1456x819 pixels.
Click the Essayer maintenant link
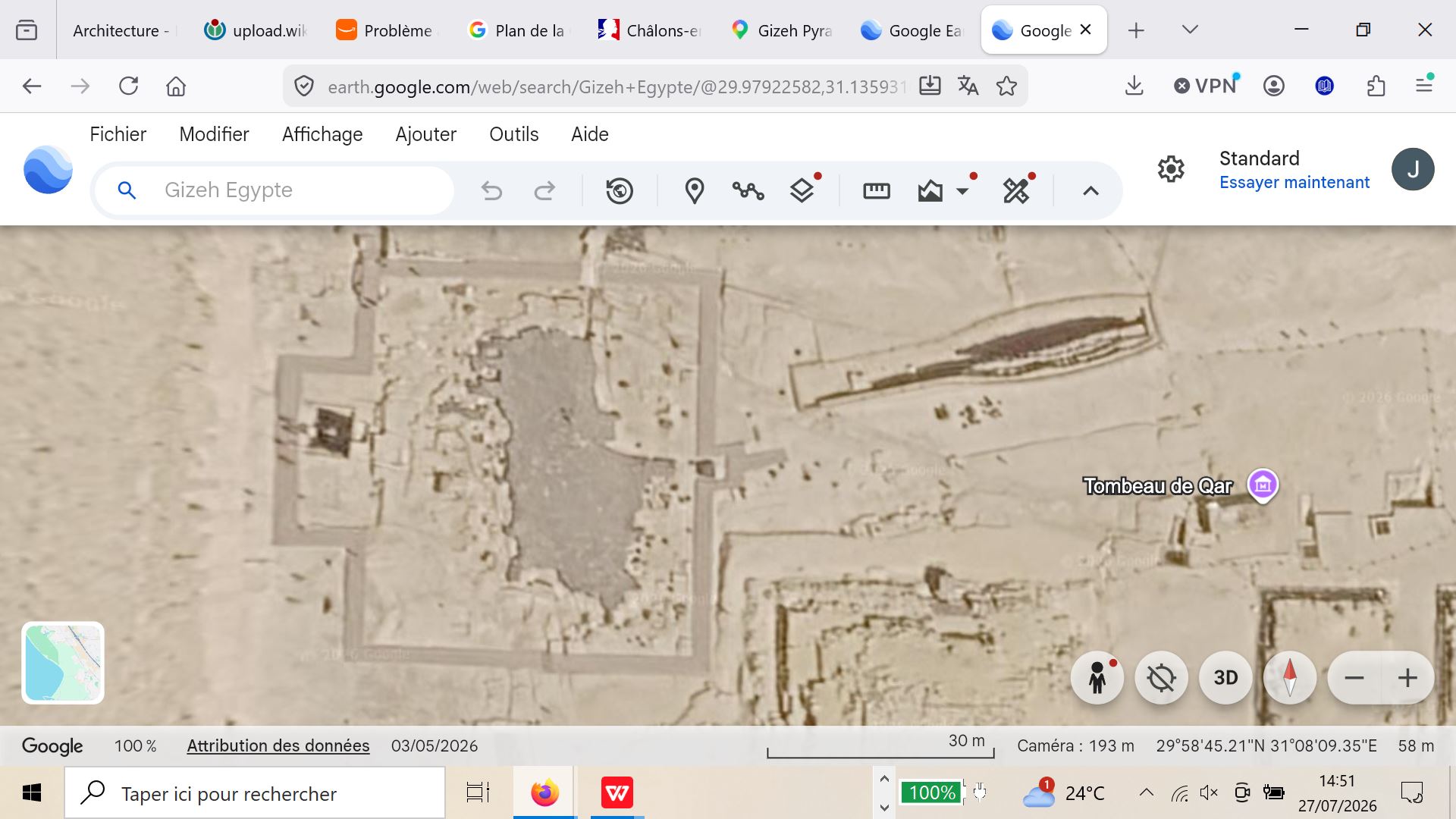[1294, 183]
